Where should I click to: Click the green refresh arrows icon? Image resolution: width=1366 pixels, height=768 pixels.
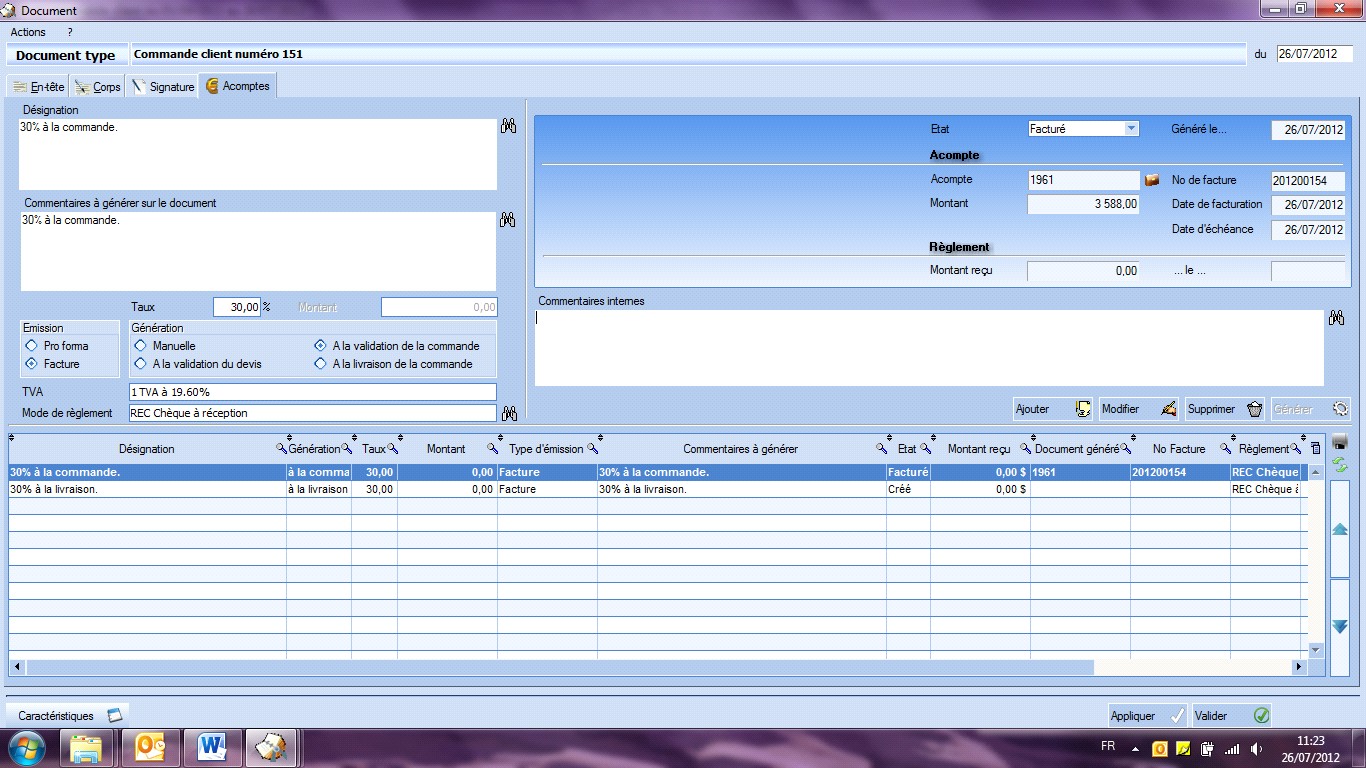coord(1339,465)
